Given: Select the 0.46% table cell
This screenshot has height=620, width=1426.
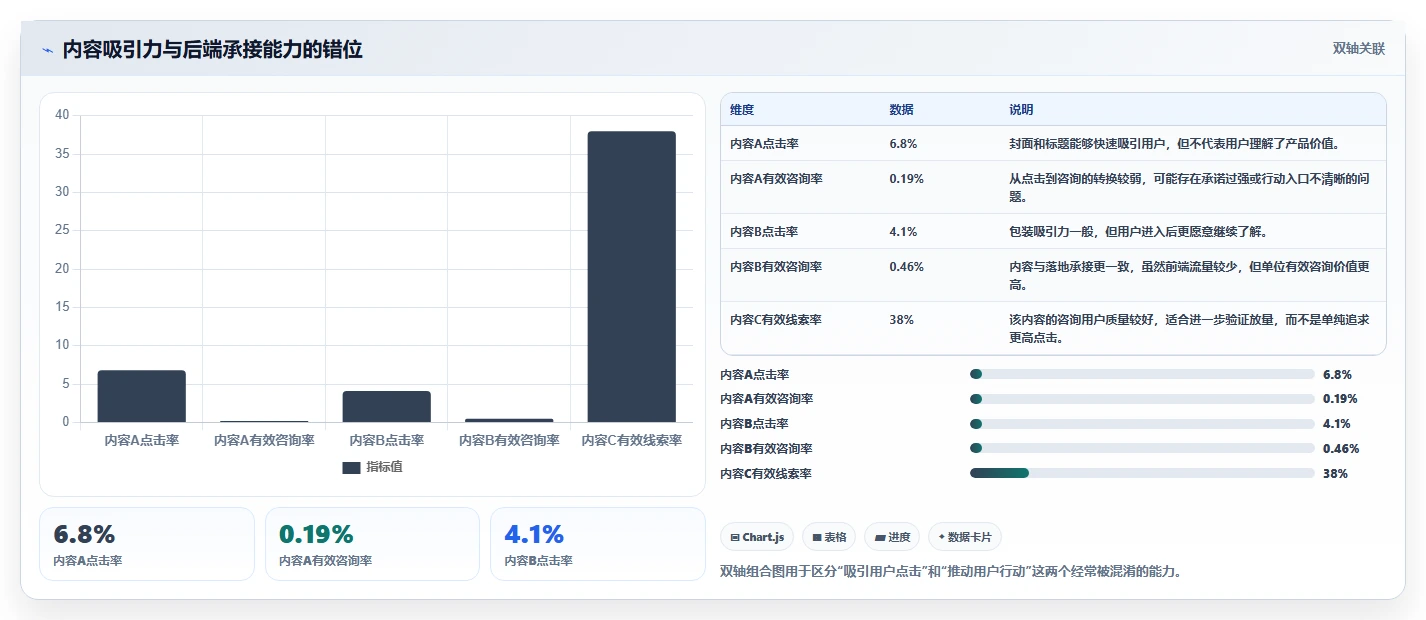Looking at the screenshot, I should click(x=906, y=267).
